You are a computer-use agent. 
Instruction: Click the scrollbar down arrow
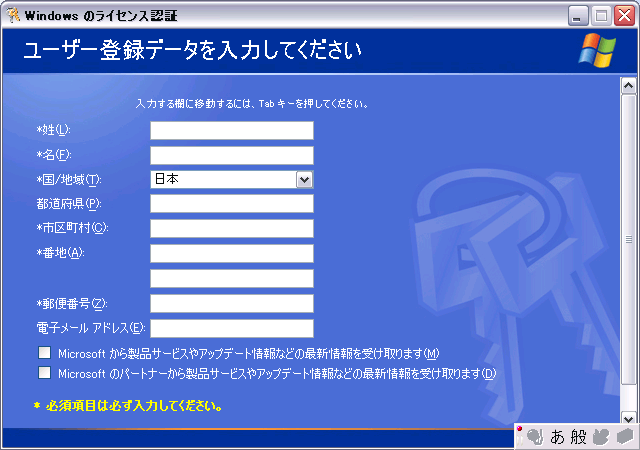pyautogui.click(x=629, y=419)
